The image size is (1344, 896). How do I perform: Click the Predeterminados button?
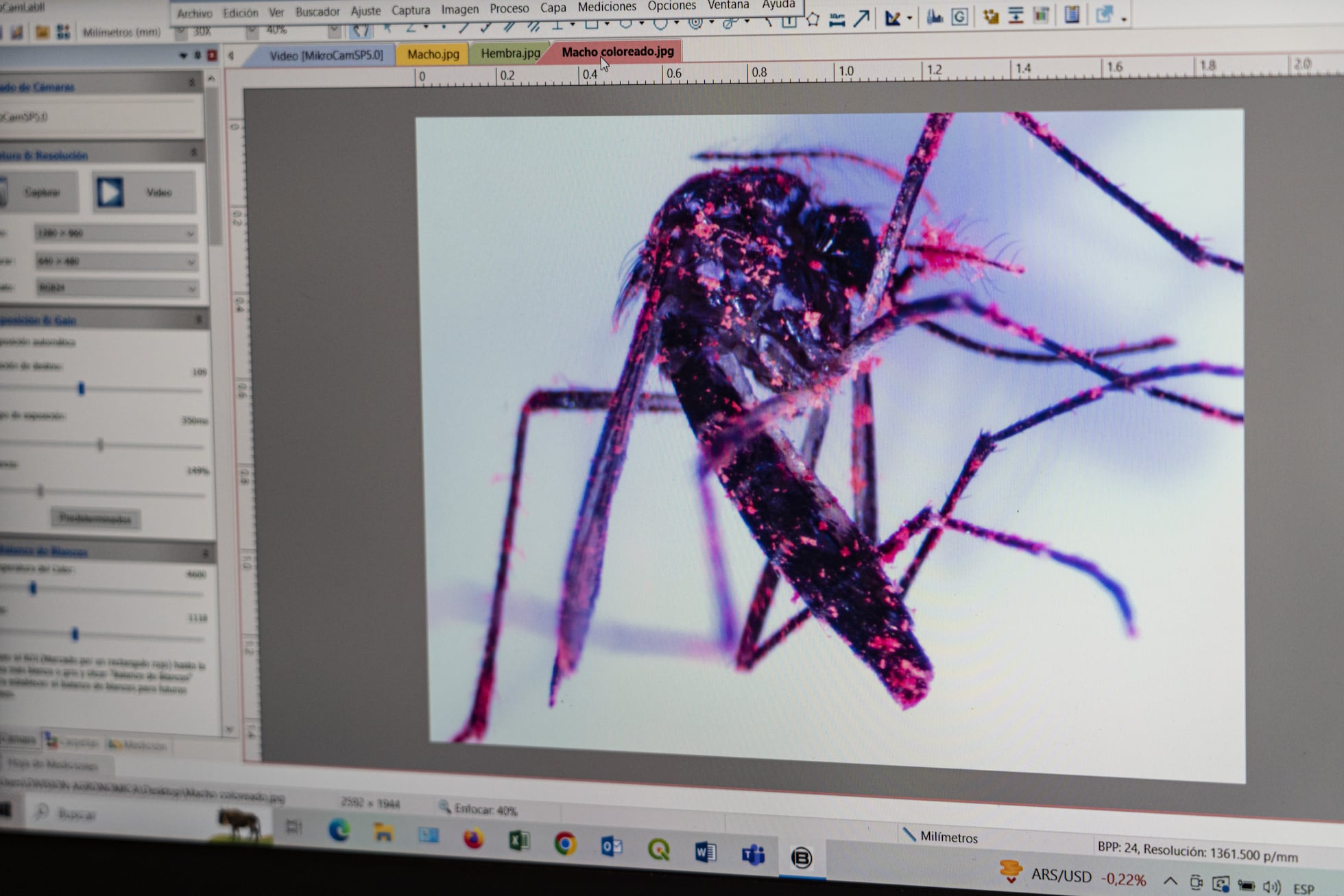[x=96, y=519]
